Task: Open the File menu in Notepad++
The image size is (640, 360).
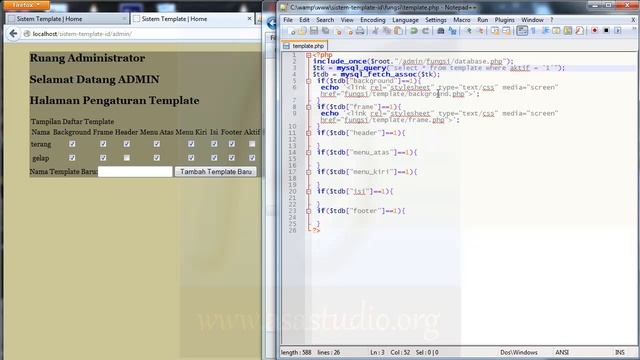Action: pyautogui.click(x=288, y=20)
